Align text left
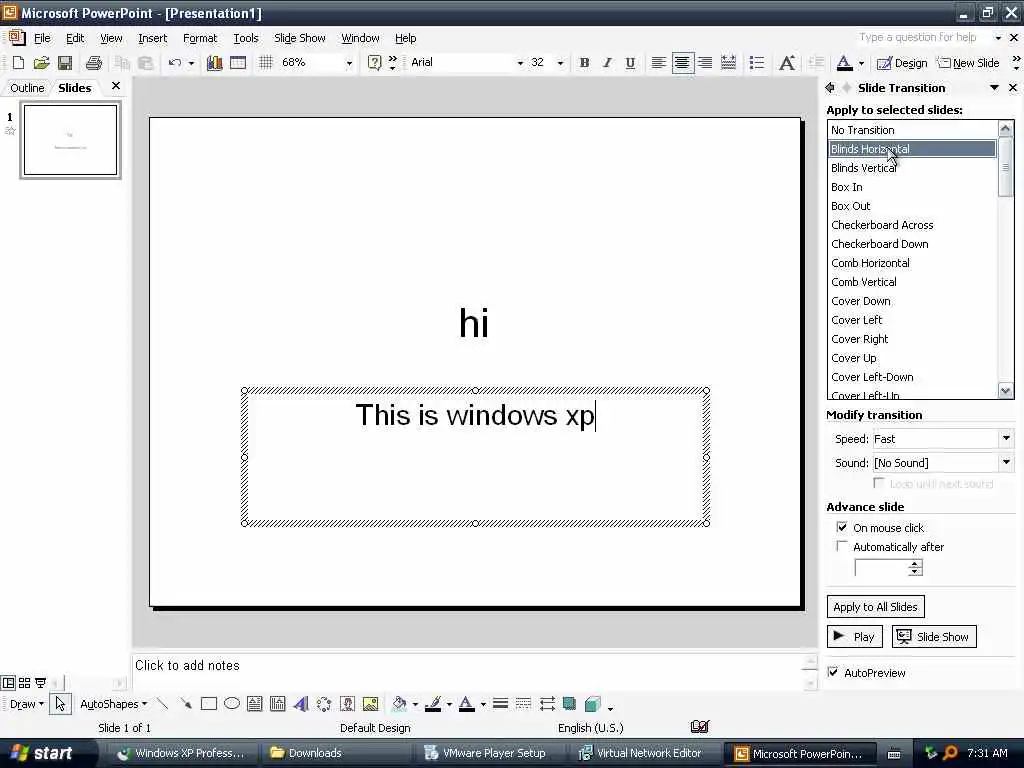The height and width of the screenshot is (768, 1024). point(658,63)
